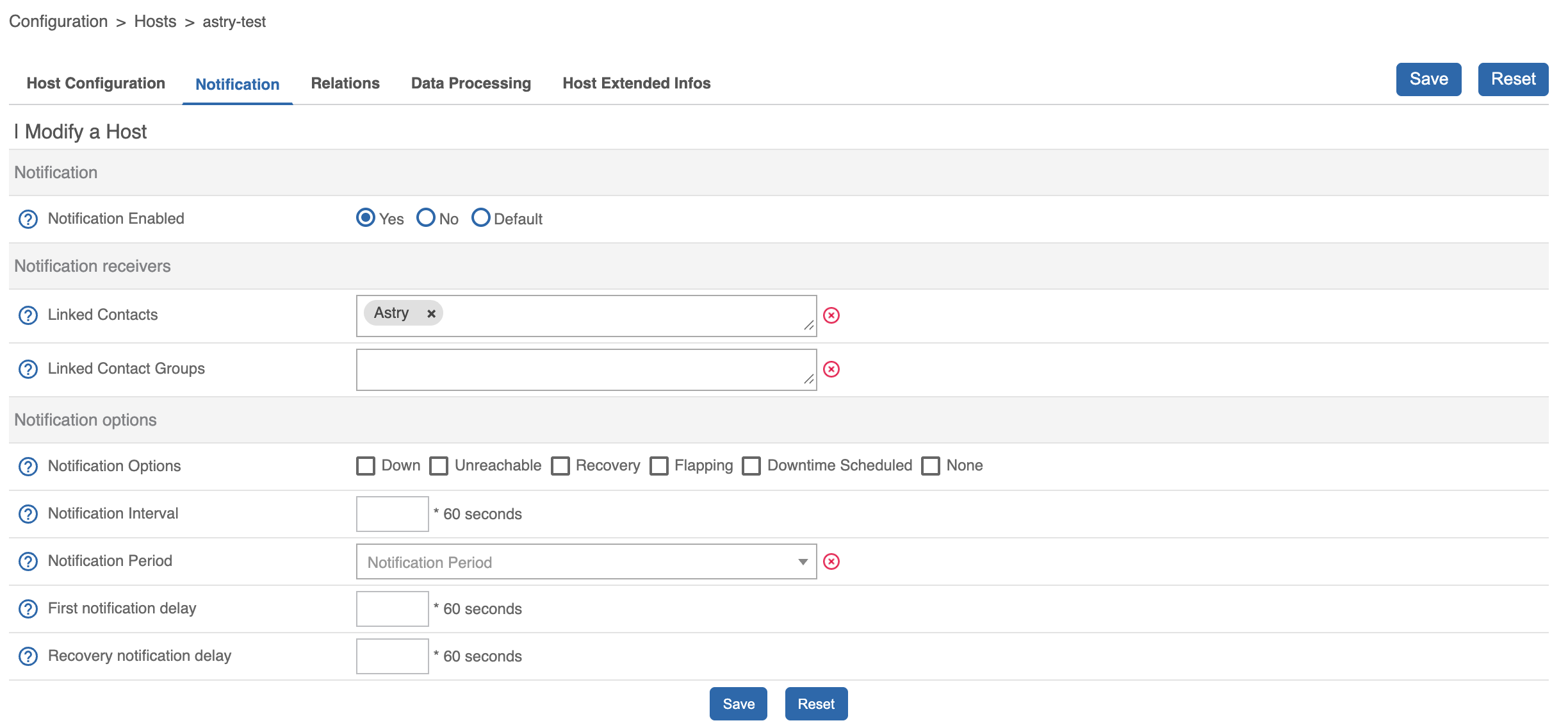Clear Notification Period with red X
Screen dimensions: 1568x723
tap(831, 561)
